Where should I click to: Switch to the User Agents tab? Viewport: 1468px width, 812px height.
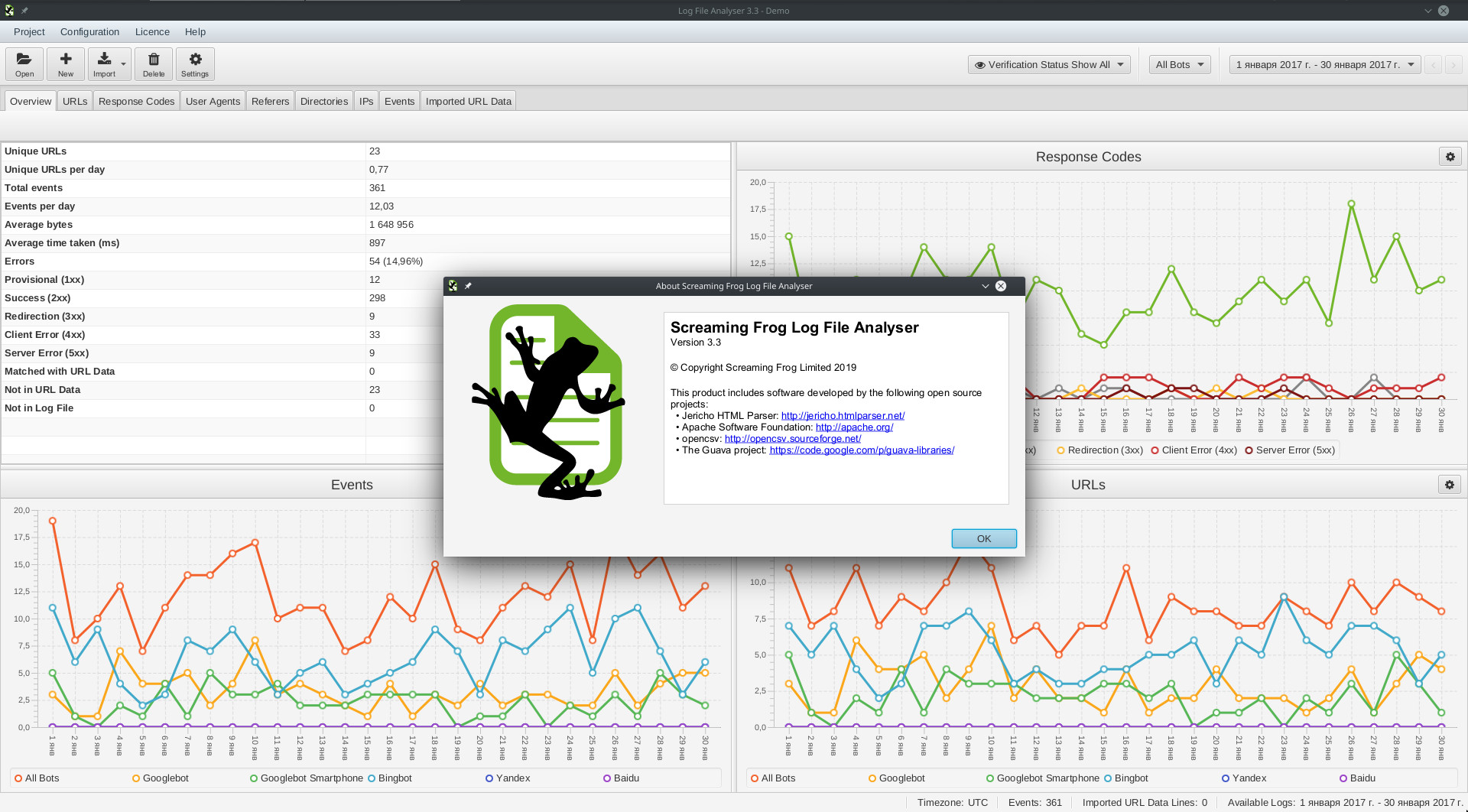213,101
